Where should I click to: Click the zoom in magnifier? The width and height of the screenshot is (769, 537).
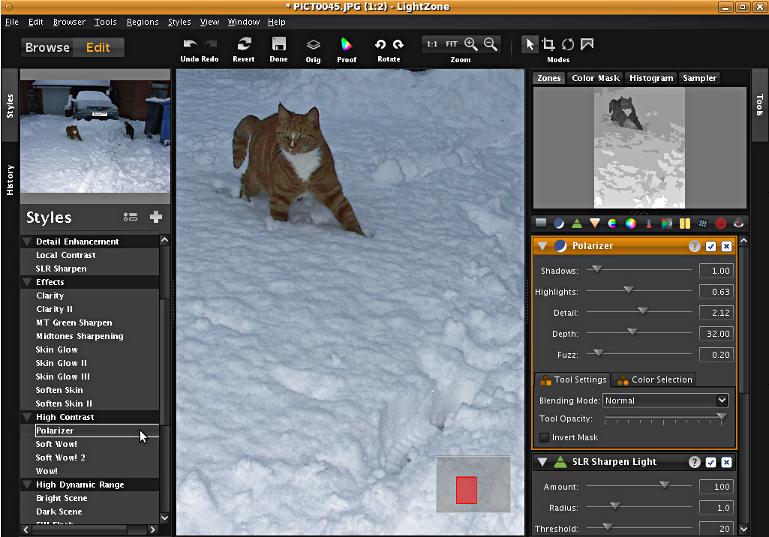coord(471,44)
